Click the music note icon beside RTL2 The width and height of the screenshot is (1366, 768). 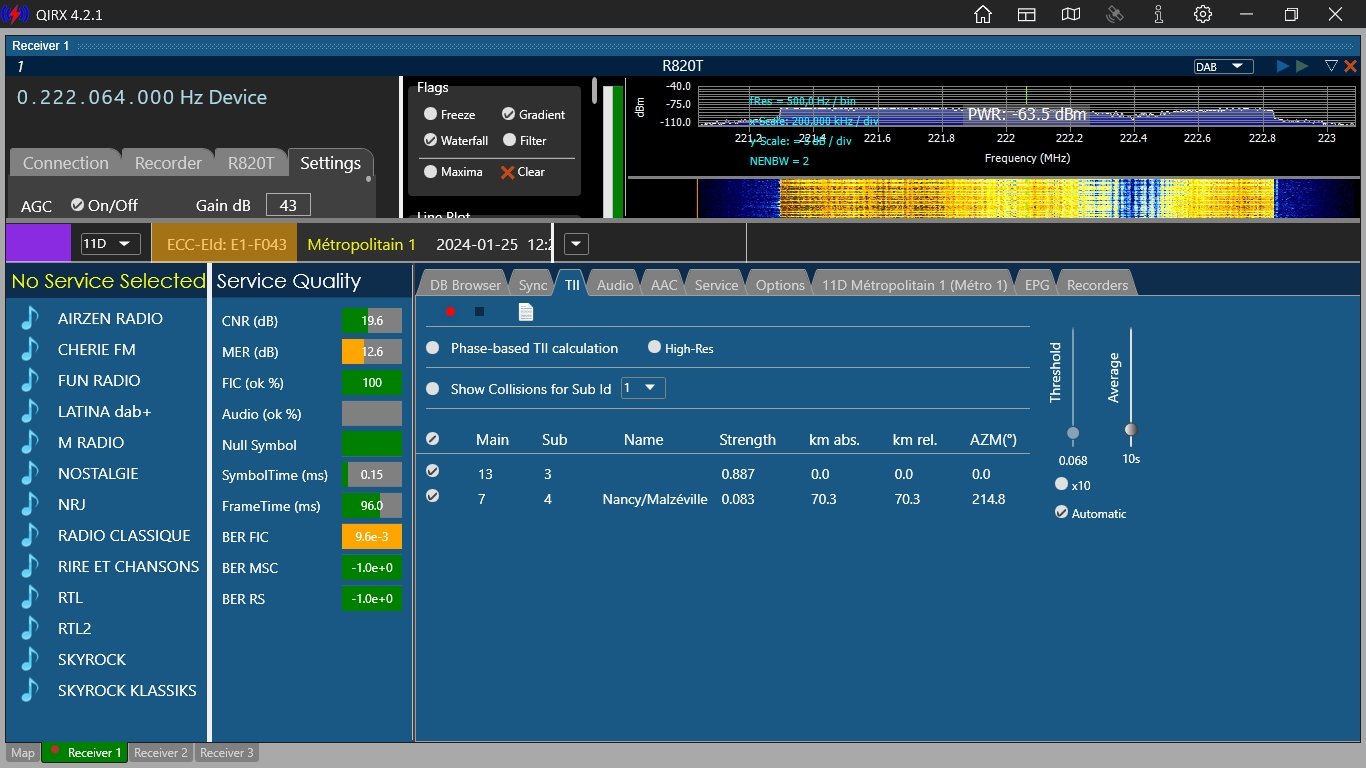click(x=30, y=628)
